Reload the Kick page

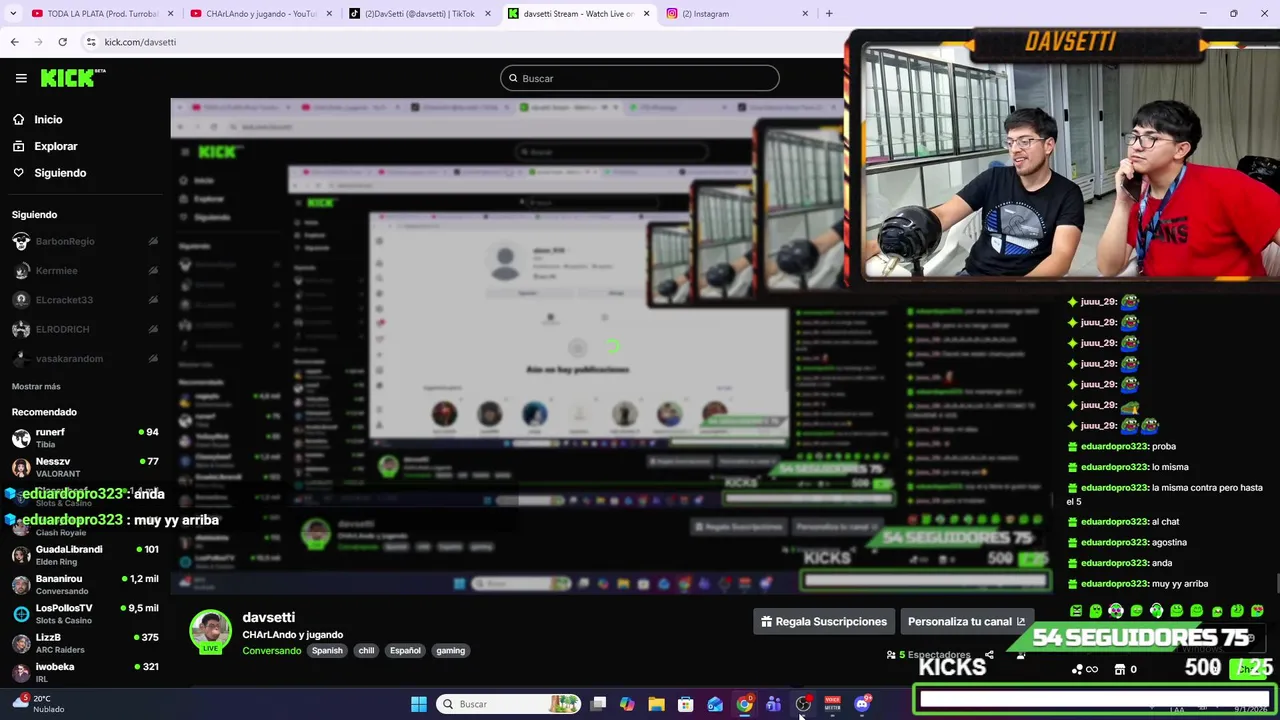point(62,42)
